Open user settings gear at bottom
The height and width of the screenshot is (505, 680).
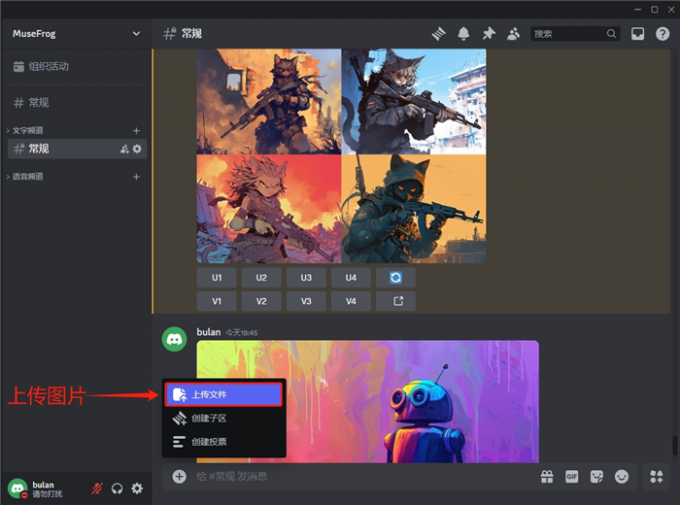click(137, 489)
